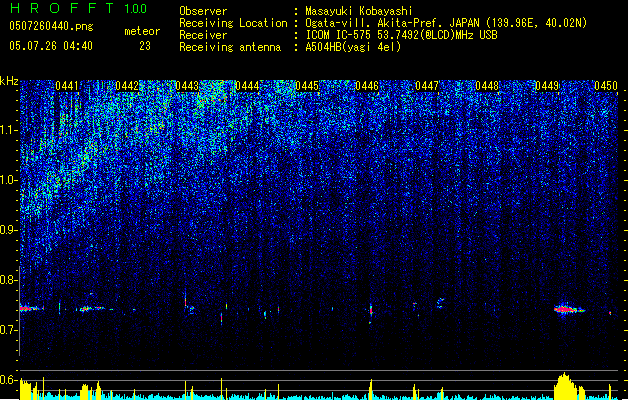Click the 0450 time marker
This screenshot has height=400, width=629.
(606, 86)
